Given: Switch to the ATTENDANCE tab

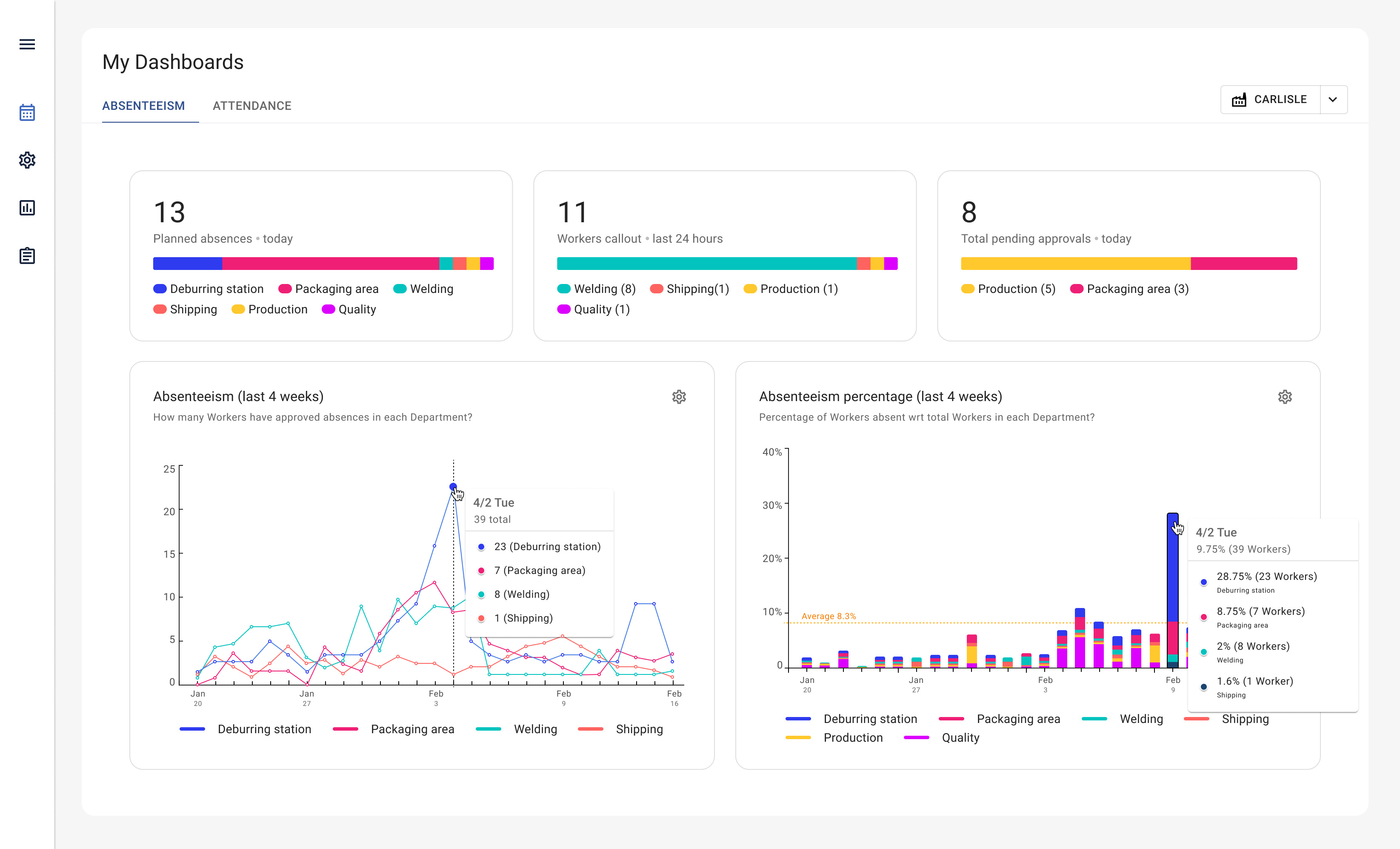Looking at the screenshot, I should [x=252, y=105].
